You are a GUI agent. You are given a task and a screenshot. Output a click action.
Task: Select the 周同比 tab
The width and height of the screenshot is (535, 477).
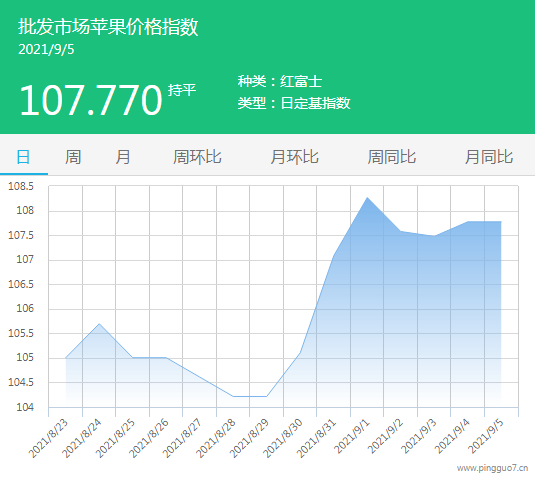[x=392, y=157]
